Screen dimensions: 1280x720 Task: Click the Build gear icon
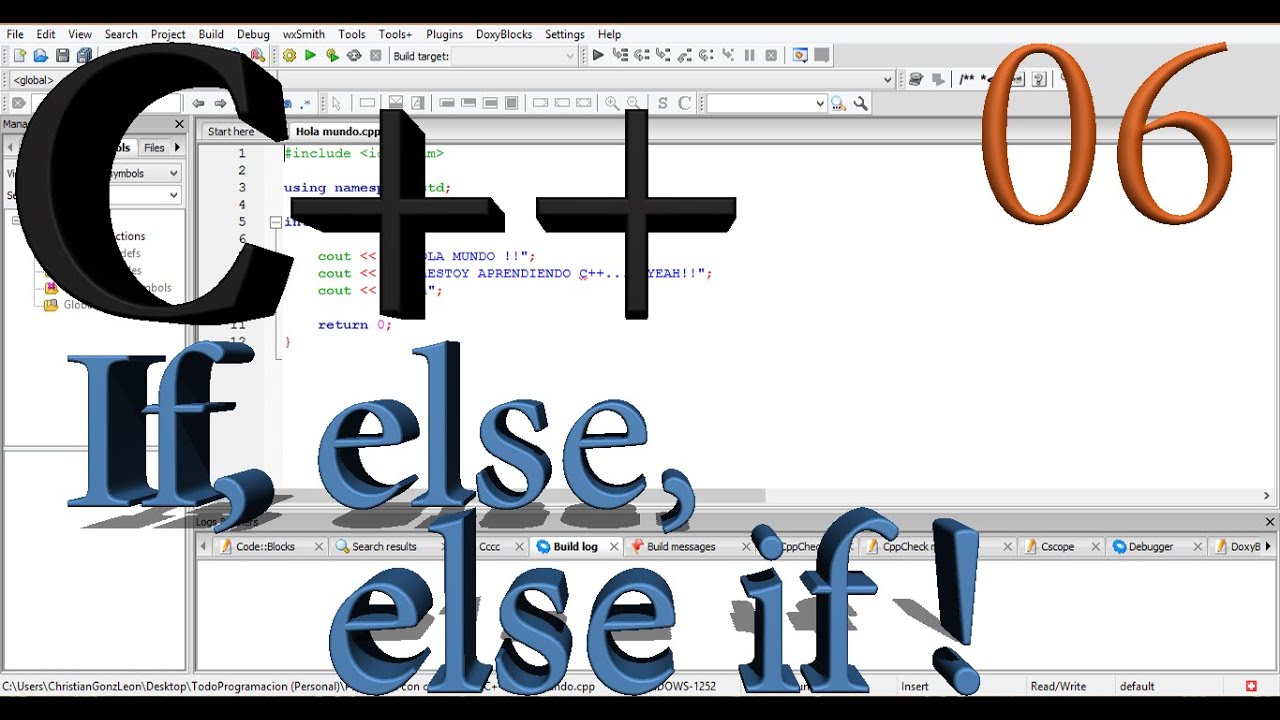[289, 56]
